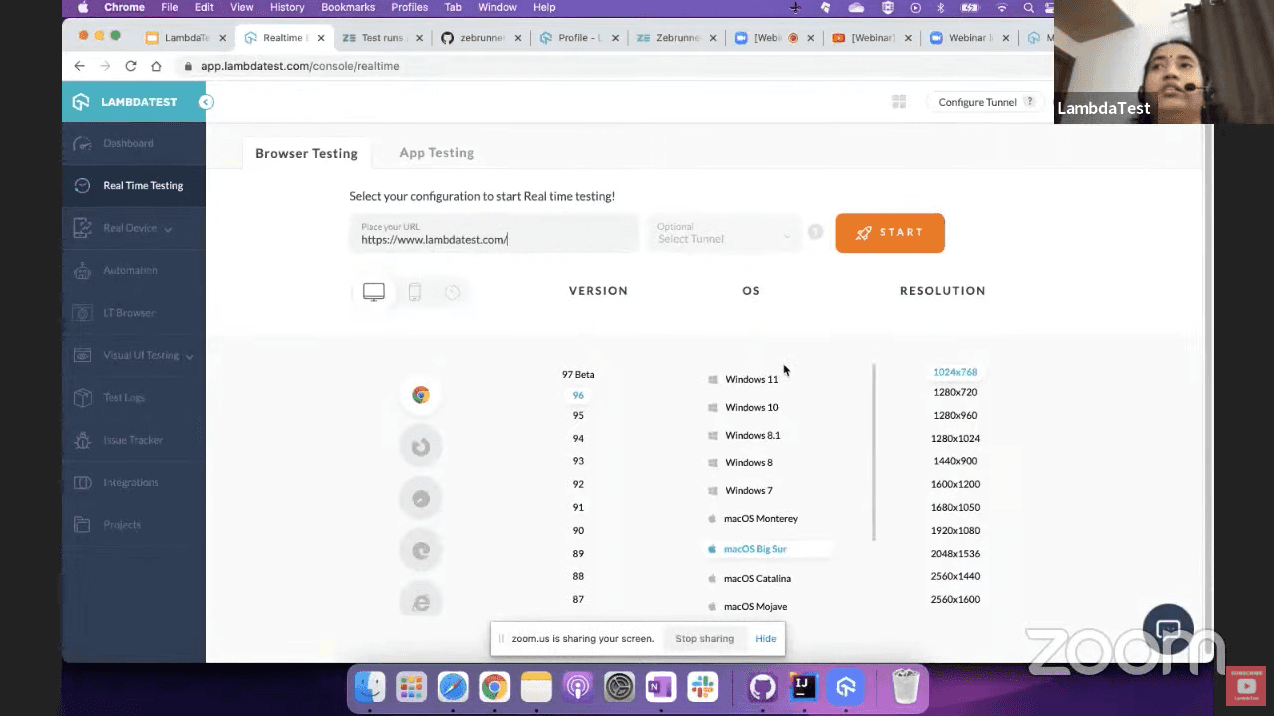Select the 1920x1080 resolution

point(954,530)
